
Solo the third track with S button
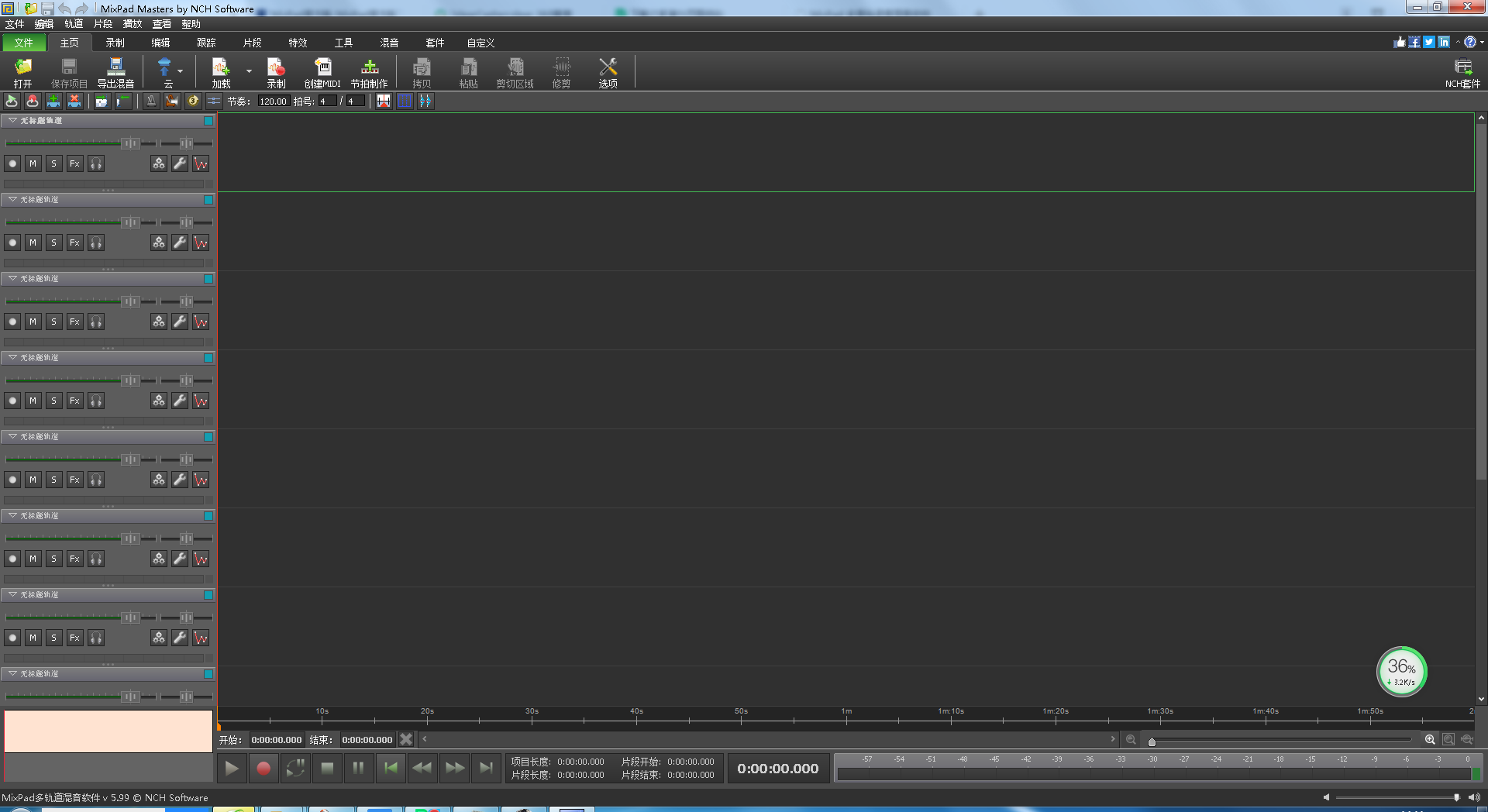pos(53,322)
